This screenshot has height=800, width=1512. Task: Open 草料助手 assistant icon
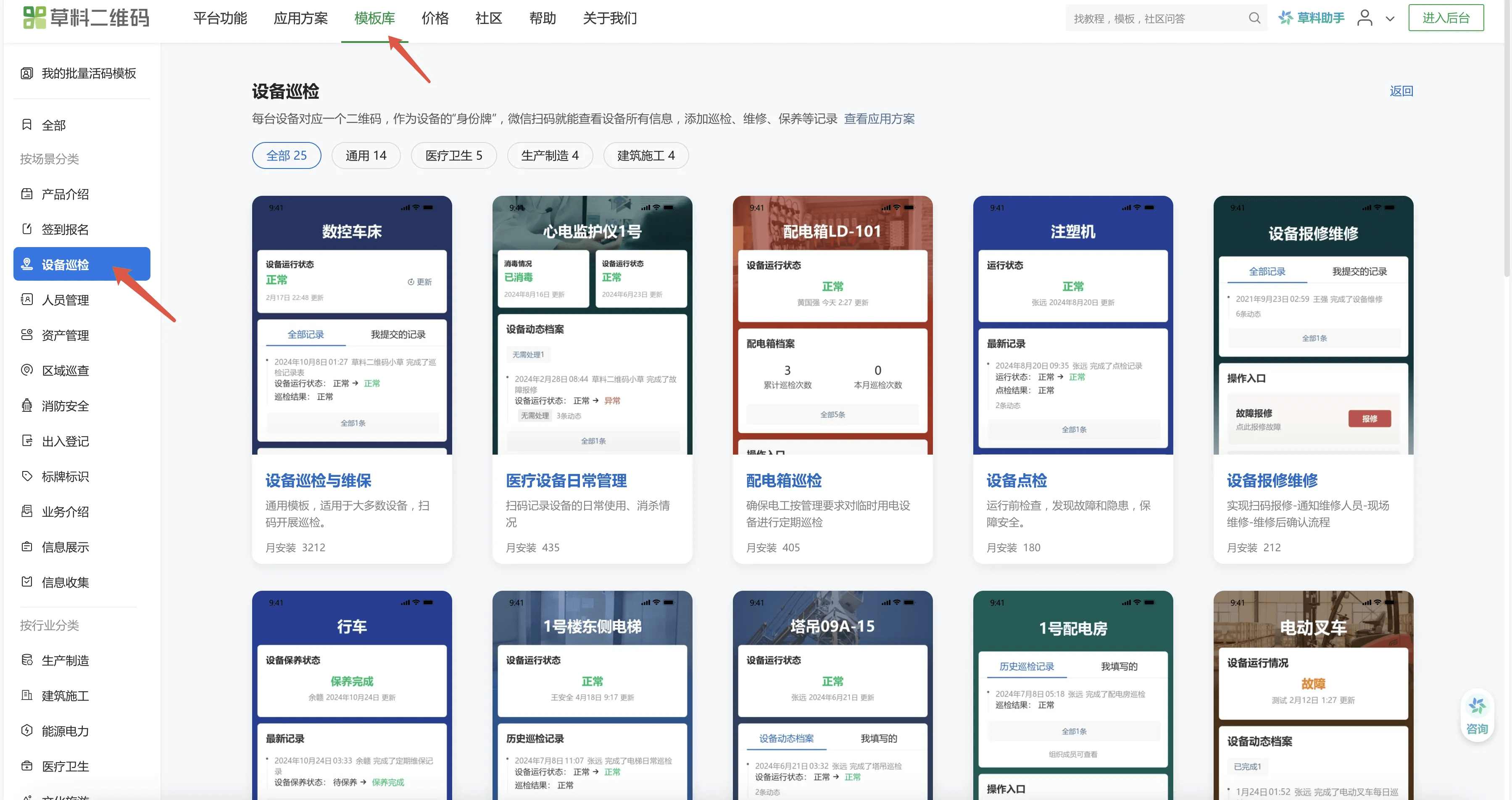point(1285,18)
